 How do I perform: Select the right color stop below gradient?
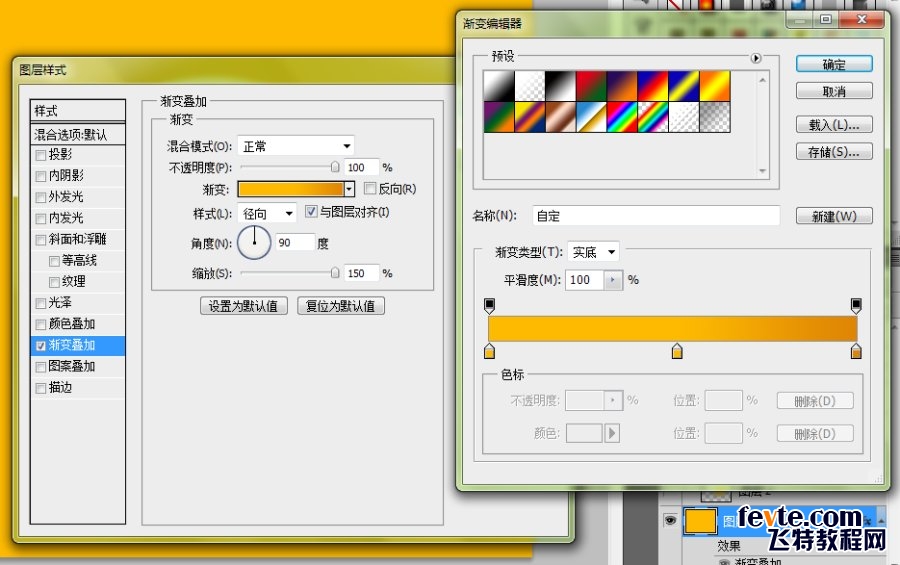(856, 351)
